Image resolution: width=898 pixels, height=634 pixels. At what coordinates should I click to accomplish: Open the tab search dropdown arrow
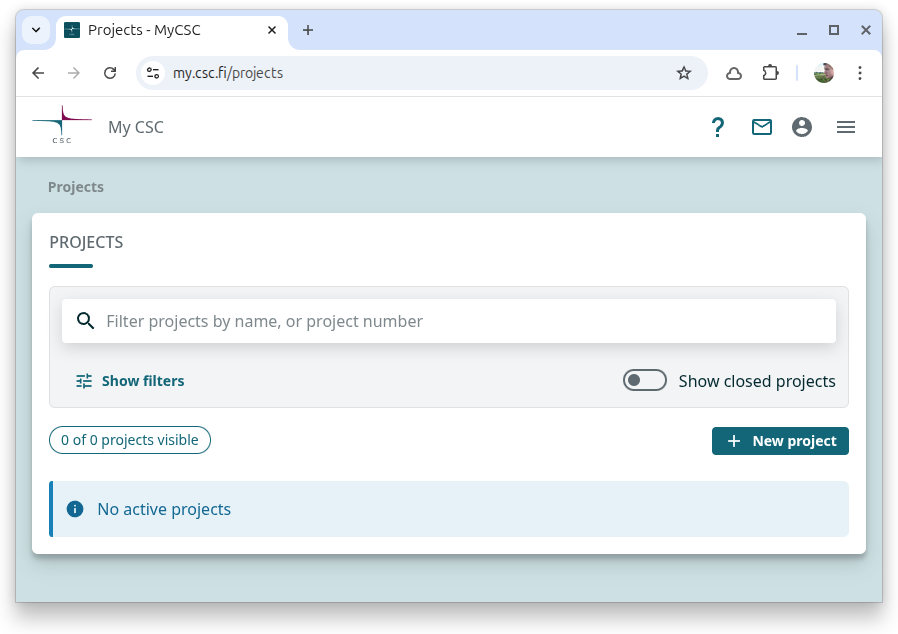pos(36,30)
